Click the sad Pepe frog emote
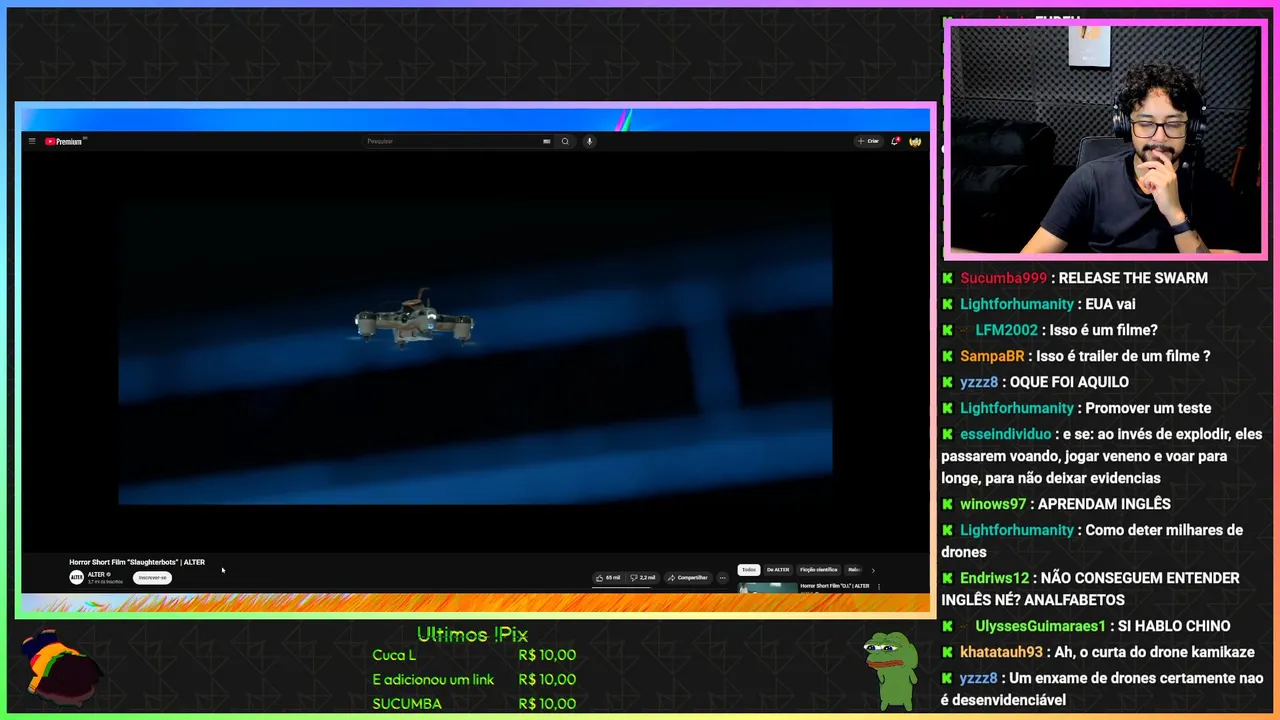This screenshot has height=720, width=1280. click(x=889, y=670)
